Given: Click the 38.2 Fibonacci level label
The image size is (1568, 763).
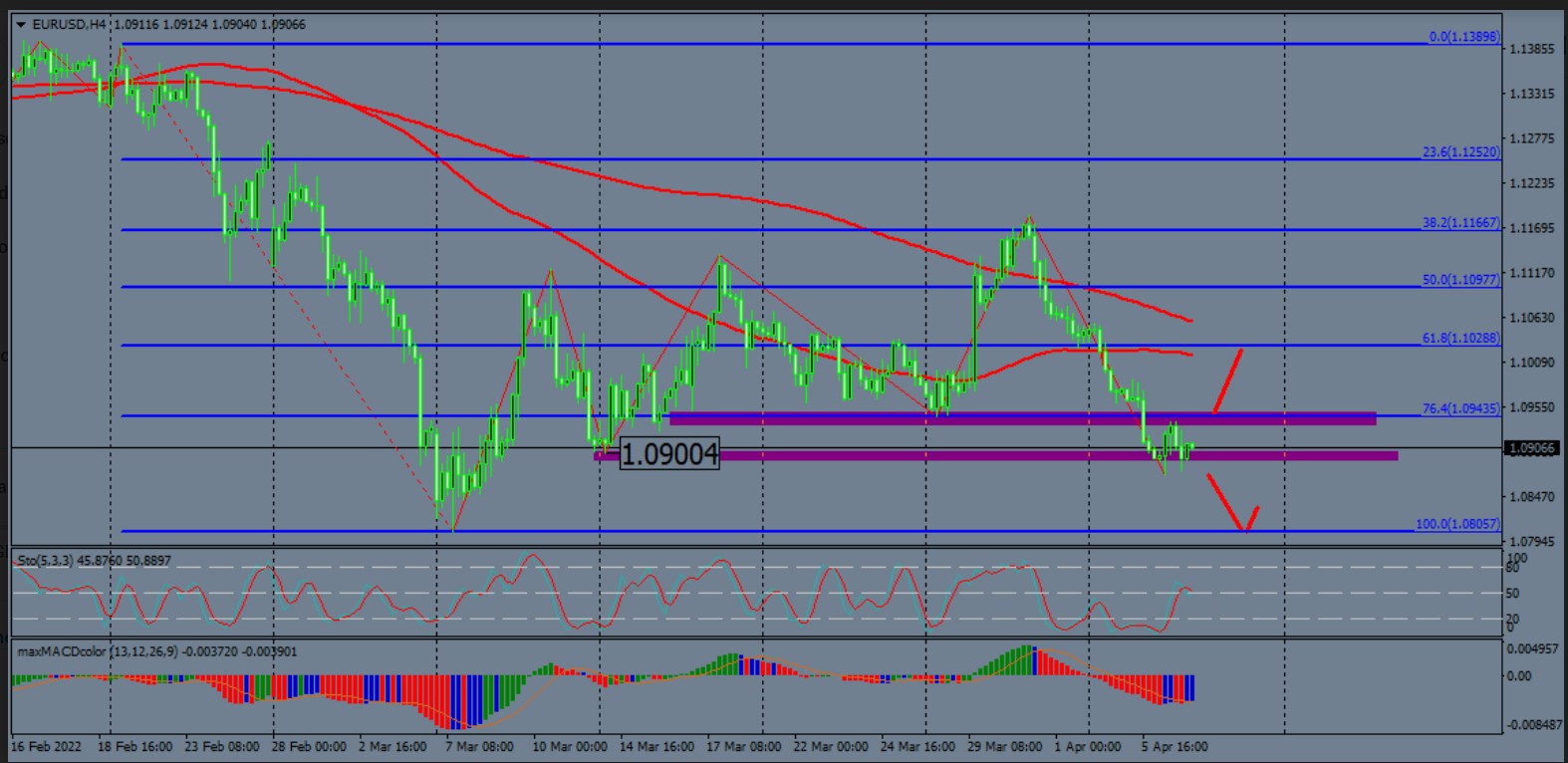Looking at the screenshot, I should (x=1459, y=223).
